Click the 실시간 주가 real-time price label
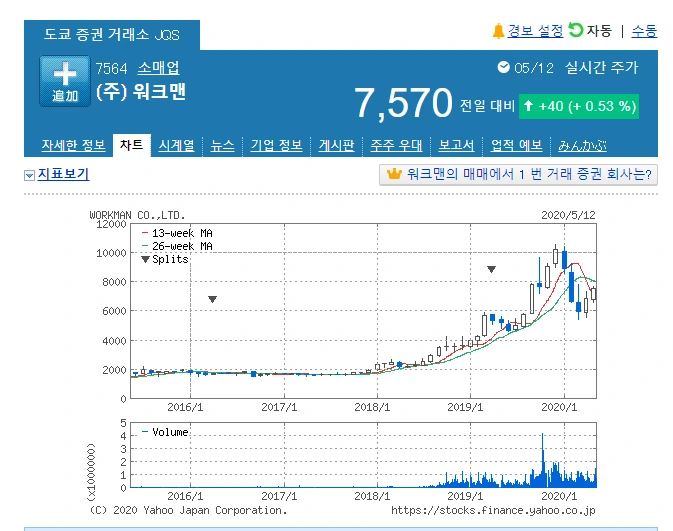The image size is (673, 531). (601, 67)
